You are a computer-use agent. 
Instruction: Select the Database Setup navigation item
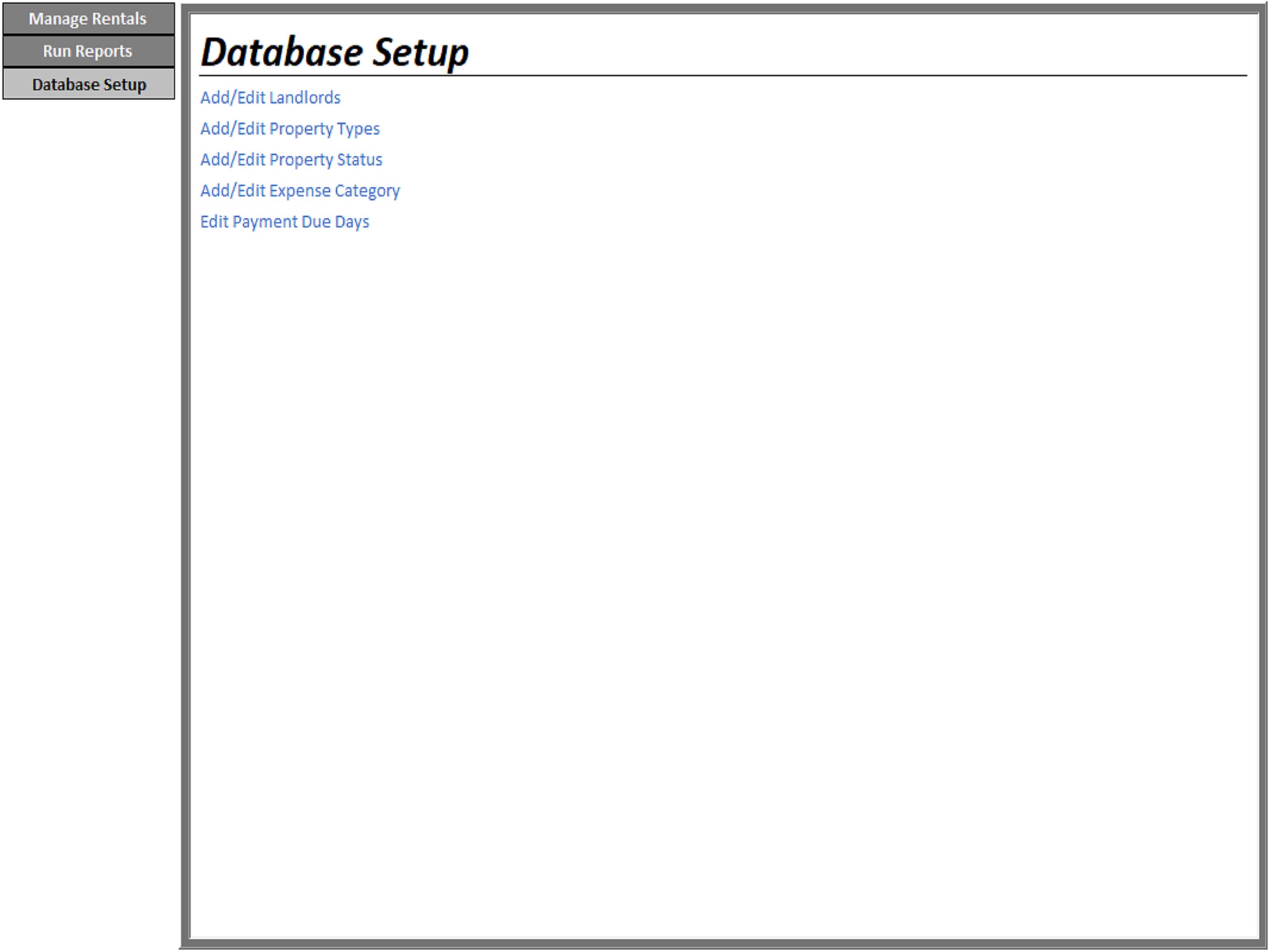click(87, 84)
